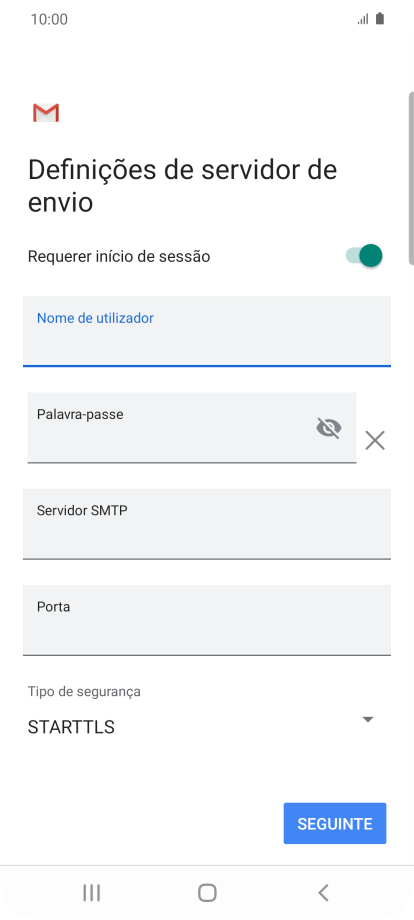The width and height of the screenshot is (414, 920).
Task: Focus the Nome de utilizador field
Action: [207, 332]
